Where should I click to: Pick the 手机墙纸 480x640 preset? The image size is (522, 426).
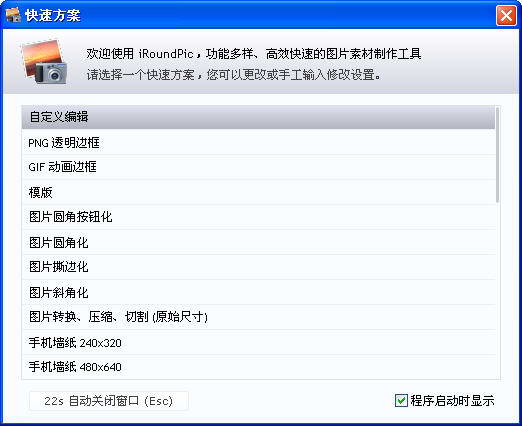coord(258,367)
